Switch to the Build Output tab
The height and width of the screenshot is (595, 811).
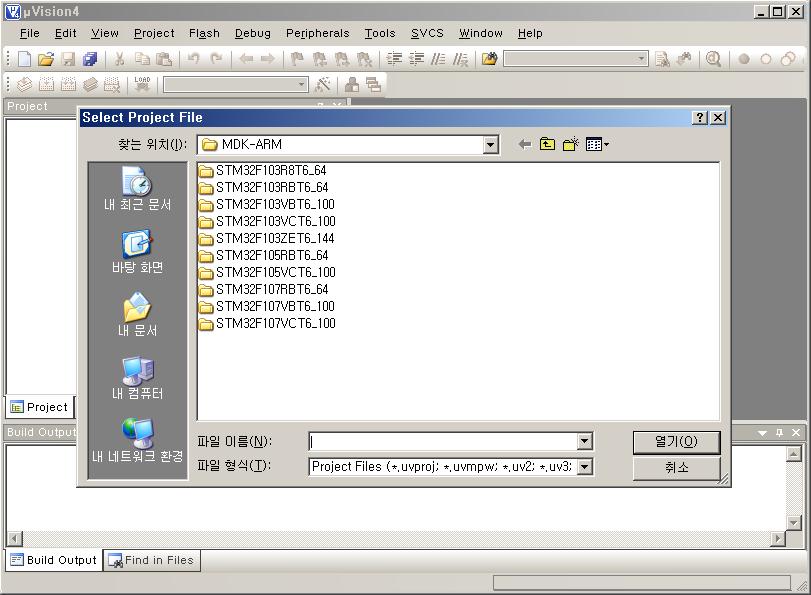point(54,560)
